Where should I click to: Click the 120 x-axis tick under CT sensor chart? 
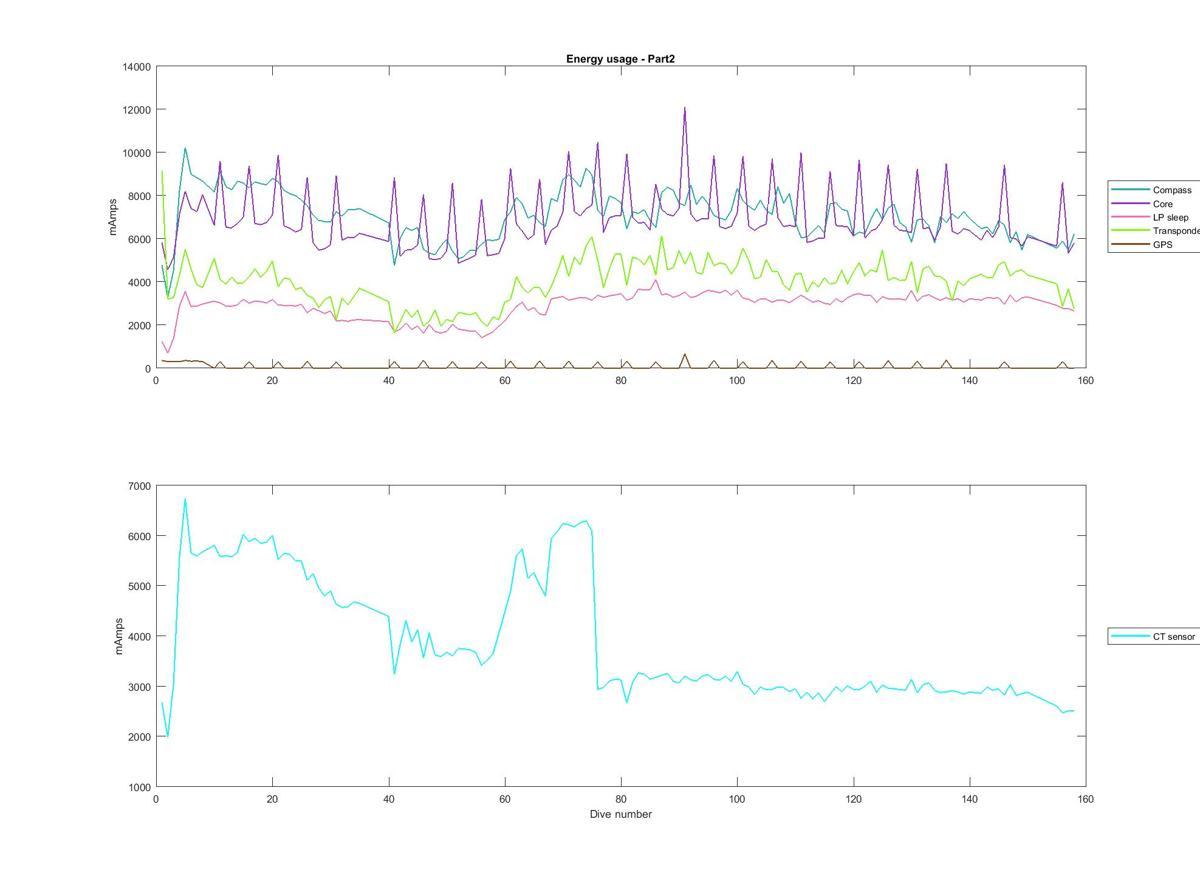pos(853,799)
